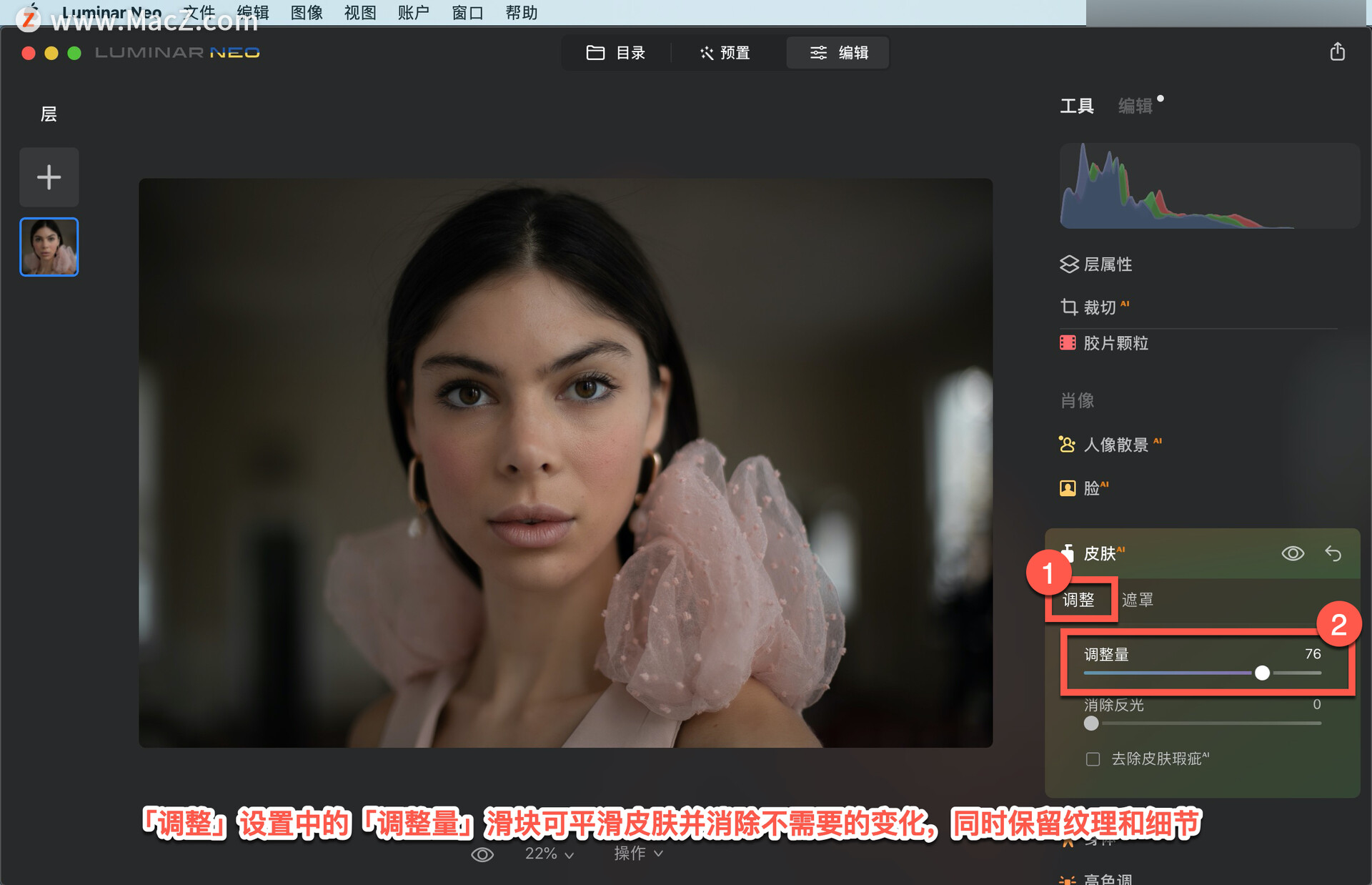Open the 帮助 menu
This screenshot has width=1372, height=885.
point(522,13)
